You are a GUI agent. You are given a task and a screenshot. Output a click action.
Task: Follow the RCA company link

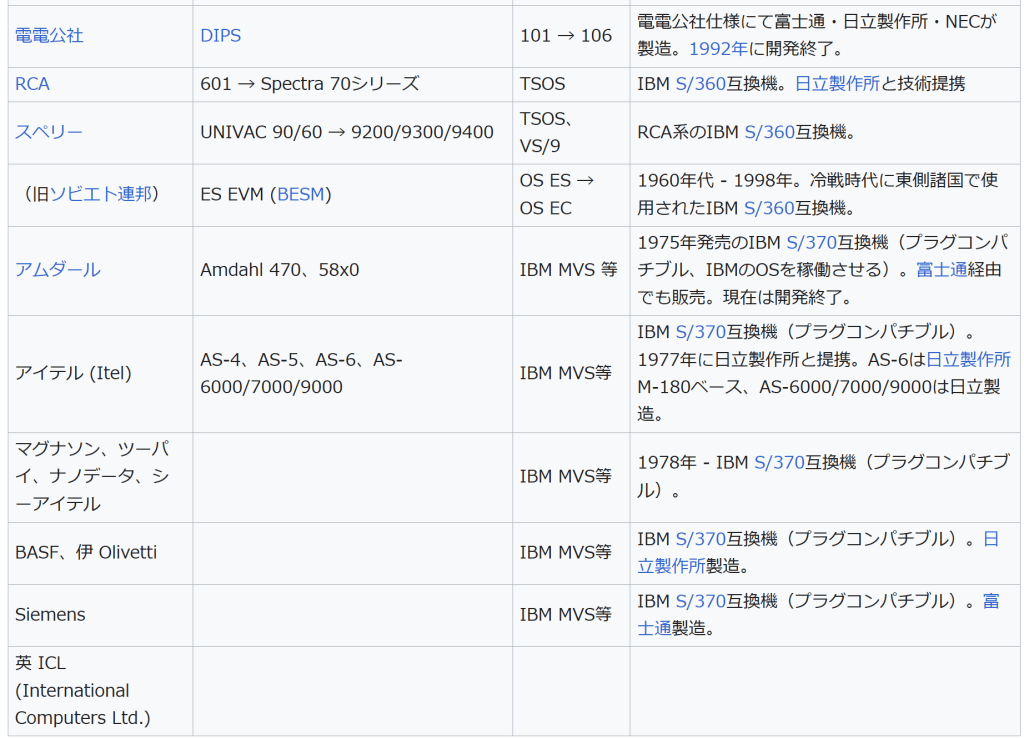click(32, 84)
